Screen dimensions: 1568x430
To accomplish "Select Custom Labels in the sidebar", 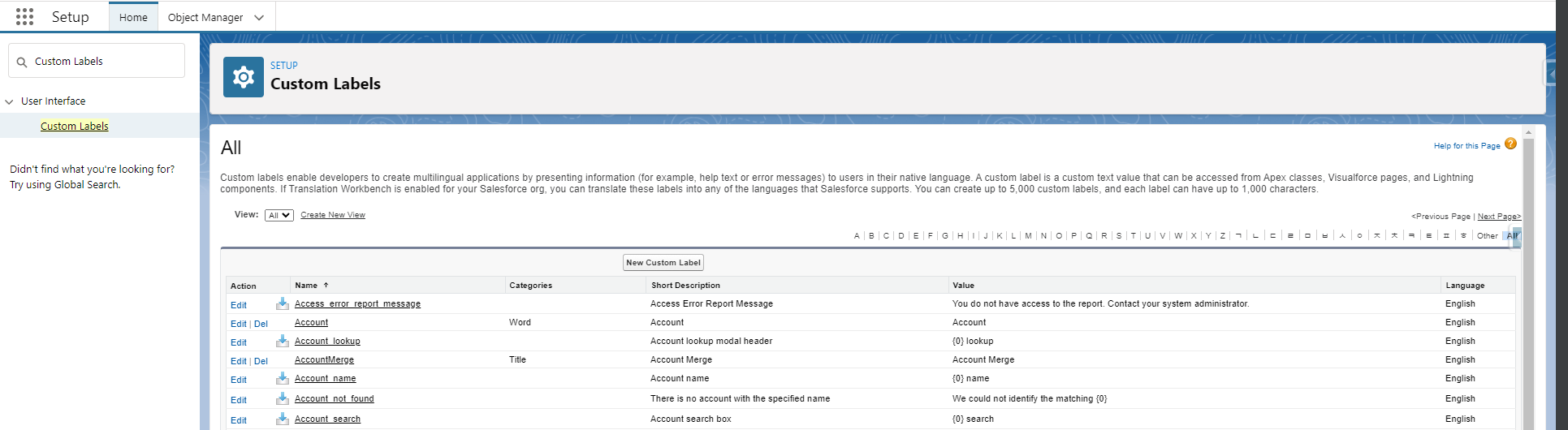I will [x=75, y=126].
